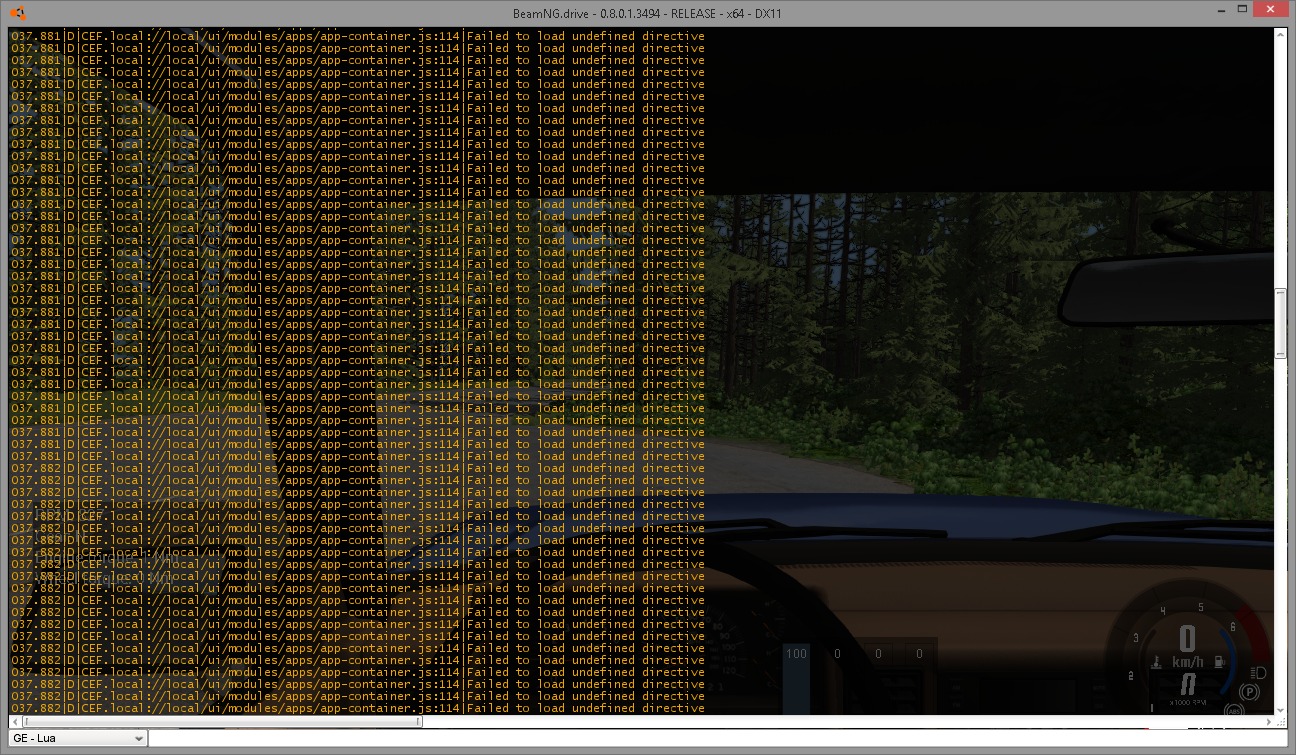This screenshot has width=1296, height=755.
Task: Click the horizontal scrollbar right arrow
Action: click(x=1268, y=721)
